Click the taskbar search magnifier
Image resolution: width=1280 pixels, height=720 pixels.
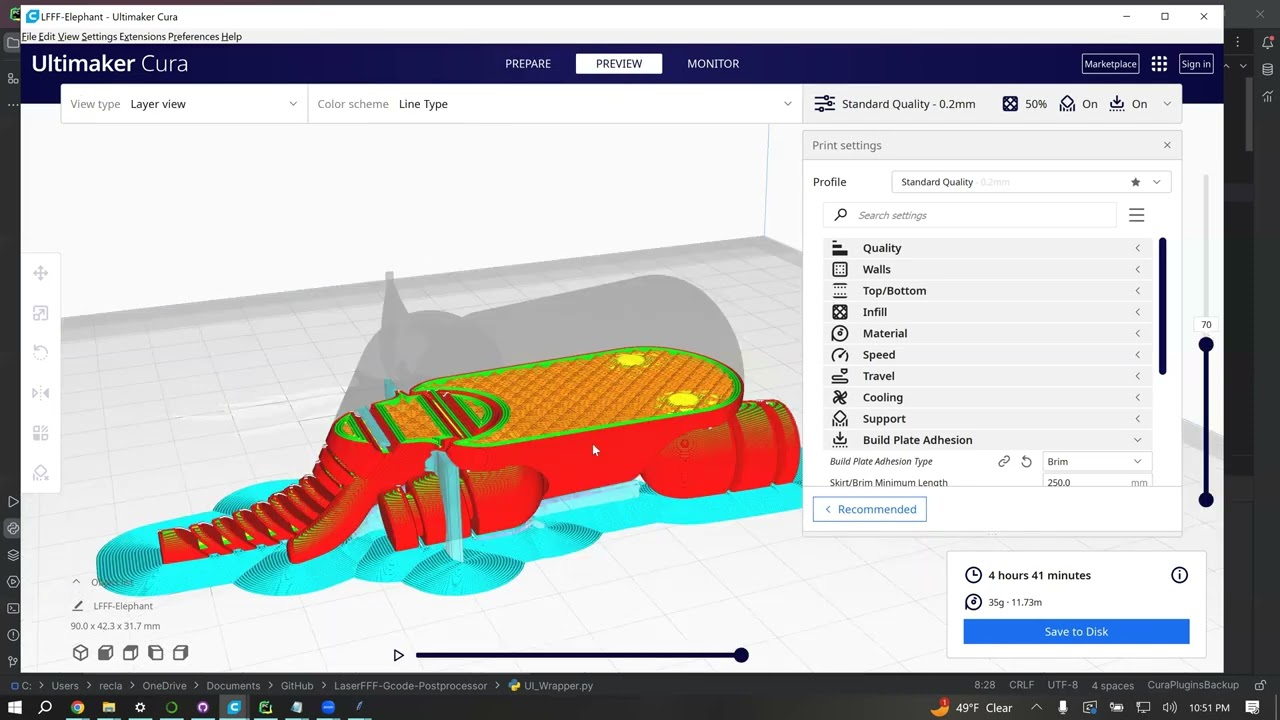click(x=45, y=707)
